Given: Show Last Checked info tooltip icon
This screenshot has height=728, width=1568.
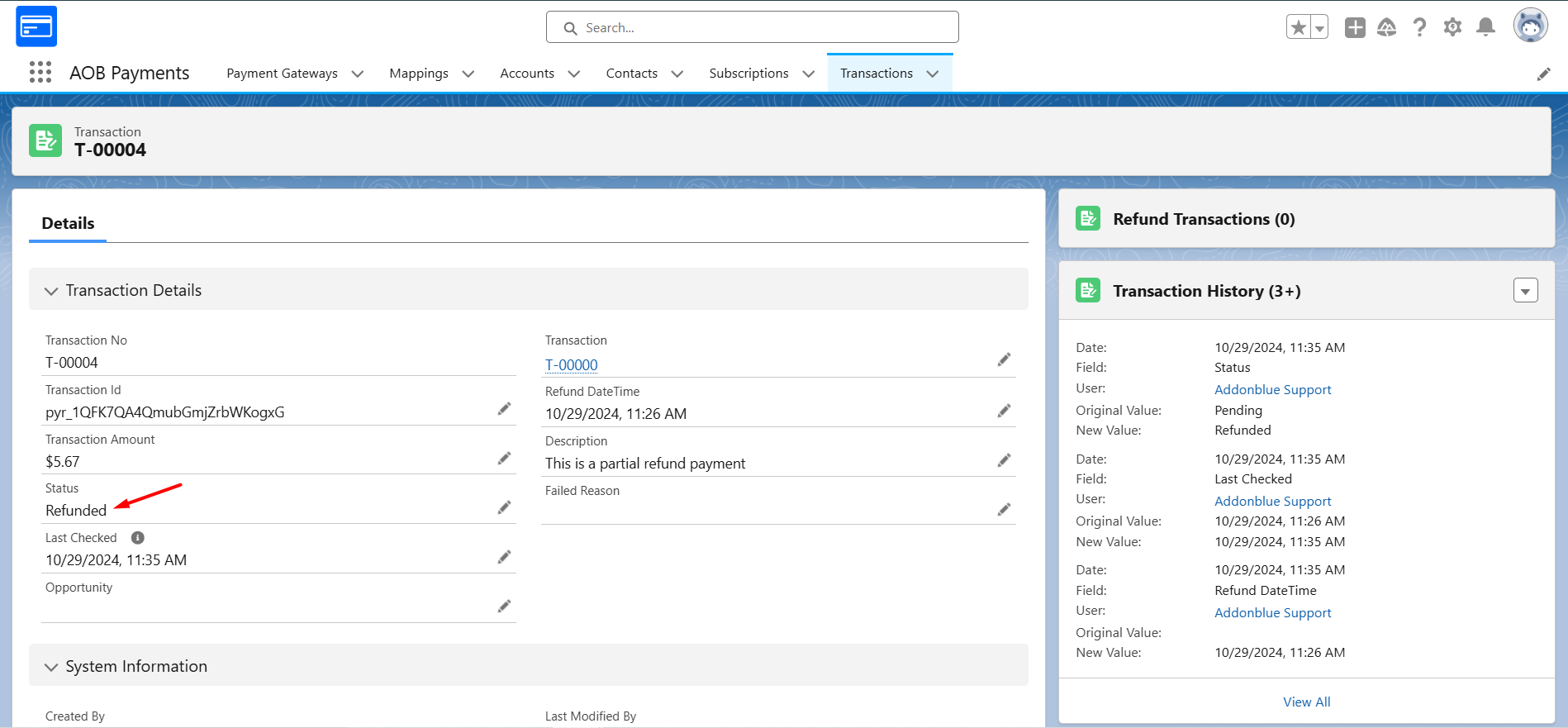Looking at the screenshot, I should tap(138, 538).
